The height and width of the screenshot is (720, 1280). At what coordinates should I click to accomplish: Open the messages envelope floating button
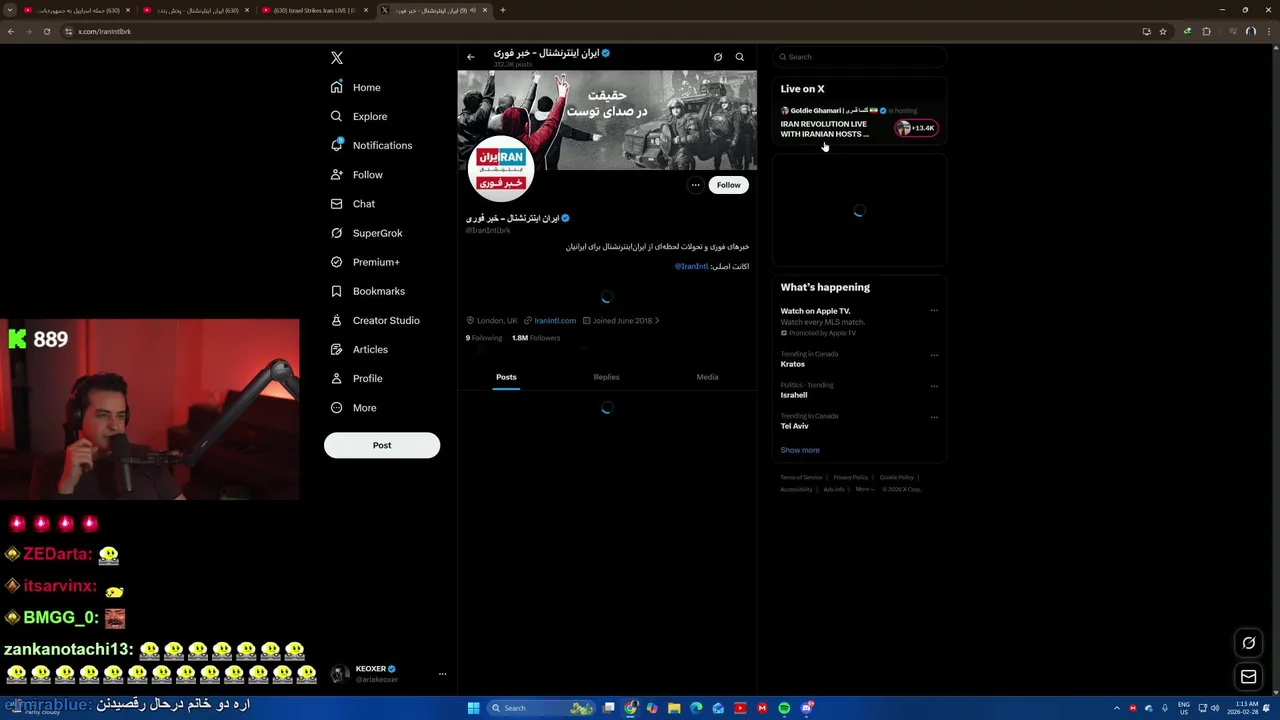[x=1249, y=677]
